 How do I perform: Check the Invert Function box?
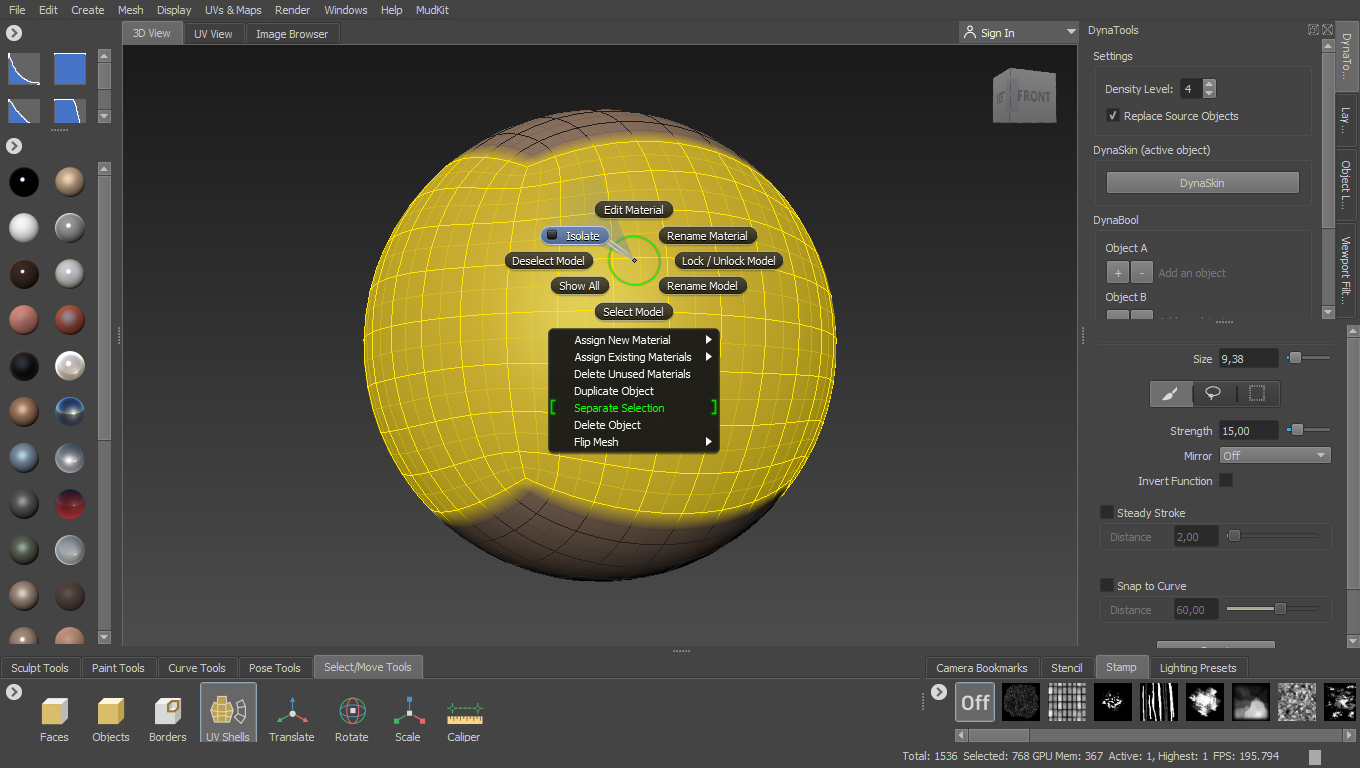[x=1225, y=480]
